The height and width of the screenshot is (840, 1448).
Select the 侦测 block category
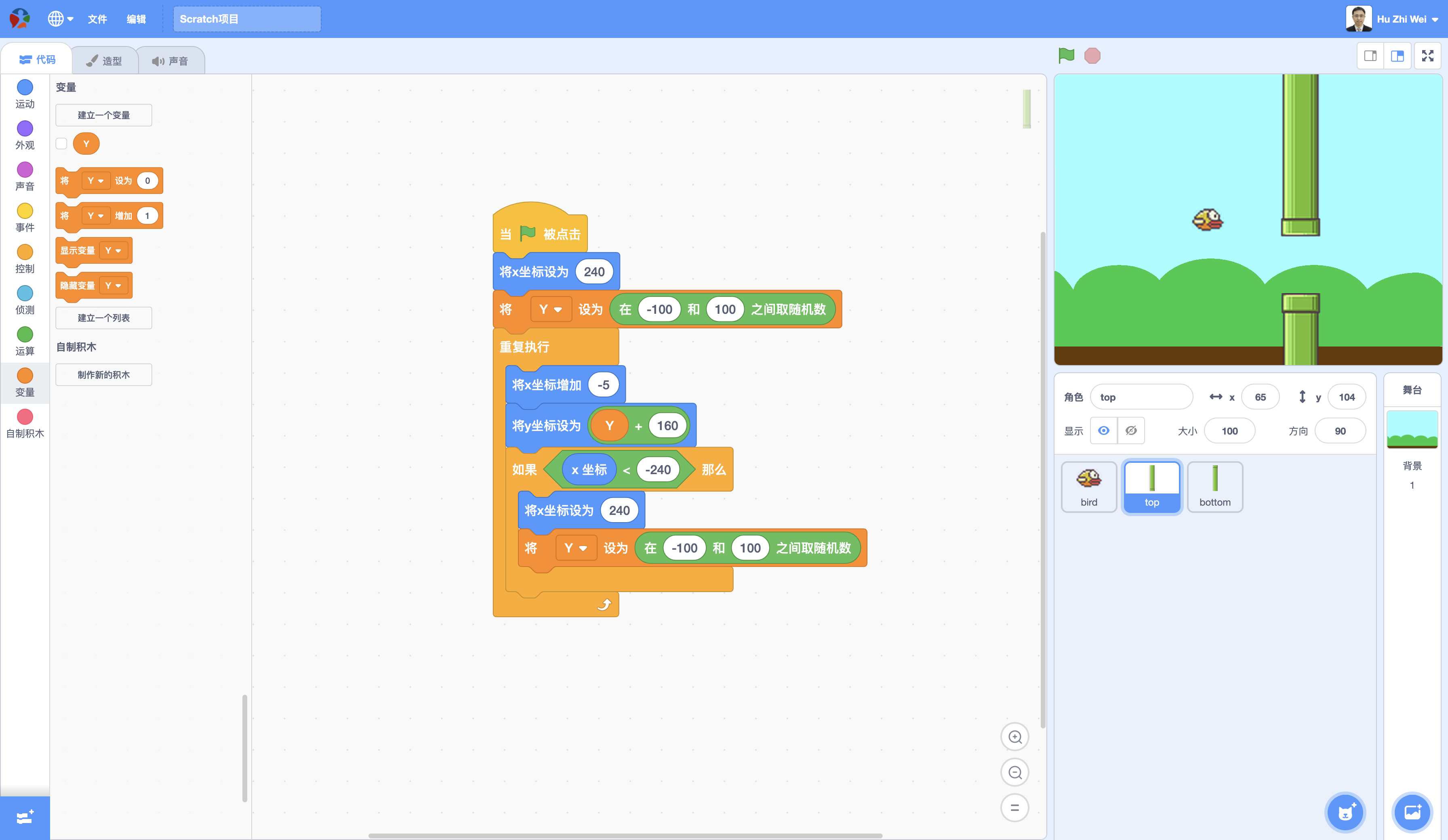coord(25,300)
